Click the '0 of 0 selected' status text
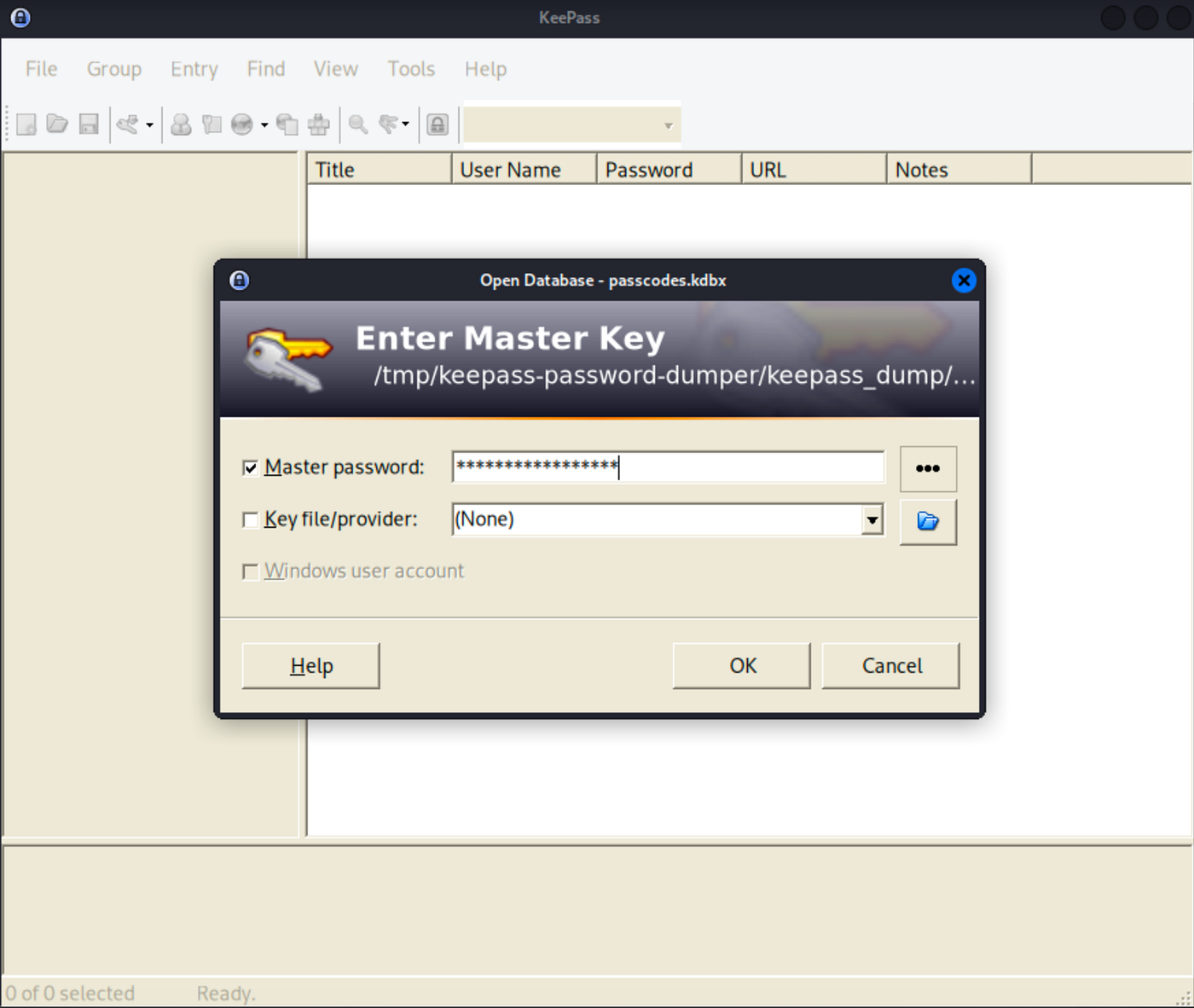 pos(70,994)
